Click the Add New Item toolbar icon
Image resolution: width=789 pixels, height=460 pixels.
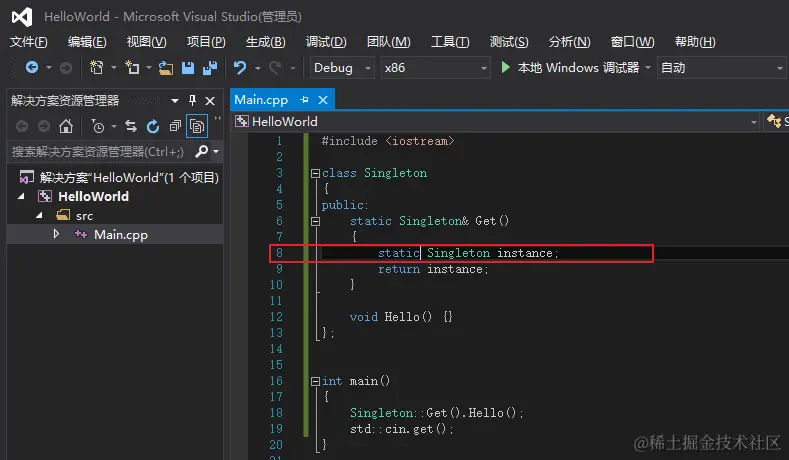(132, 67)
